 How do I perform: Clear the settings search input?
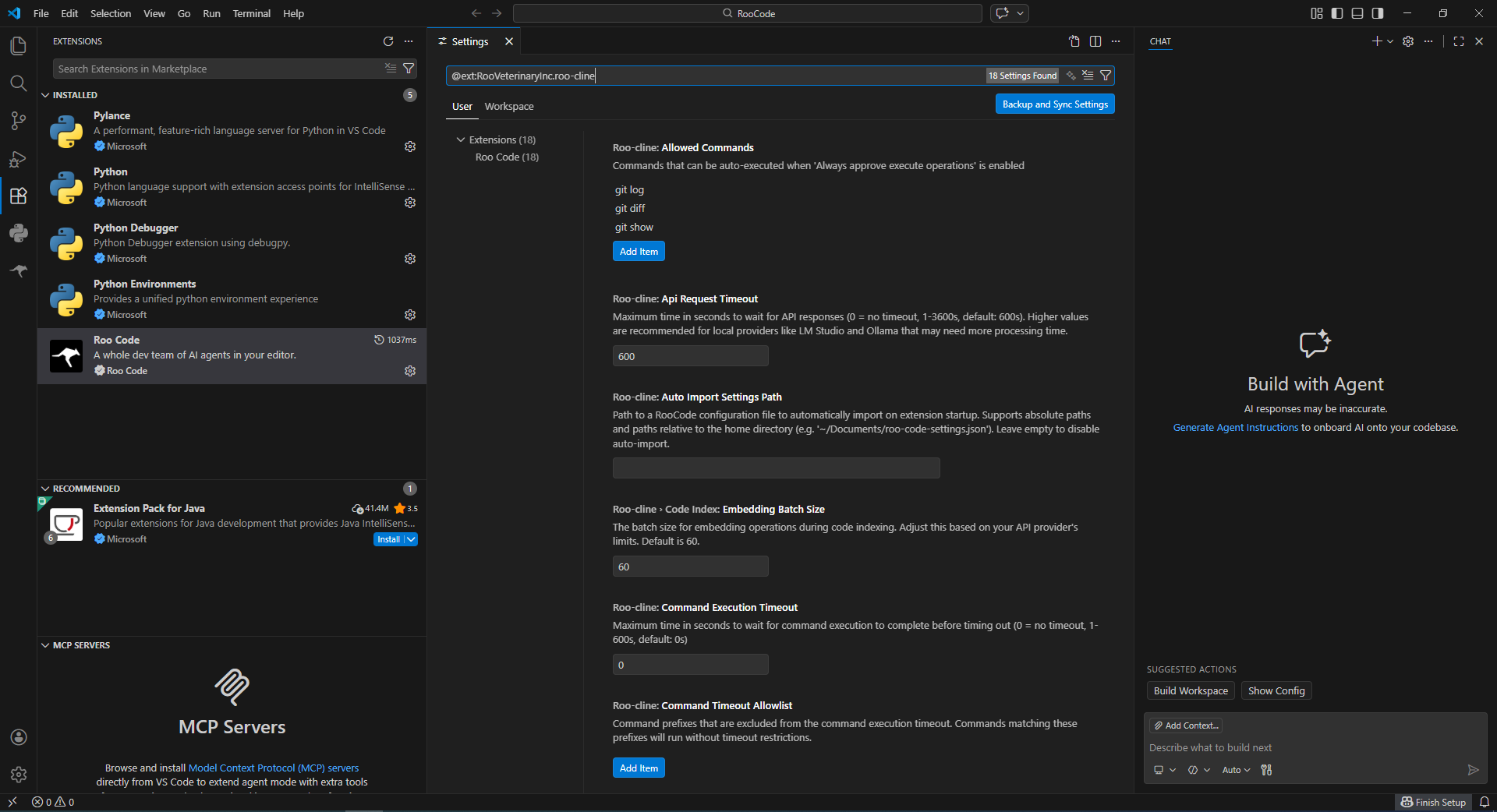[1088, 76]
